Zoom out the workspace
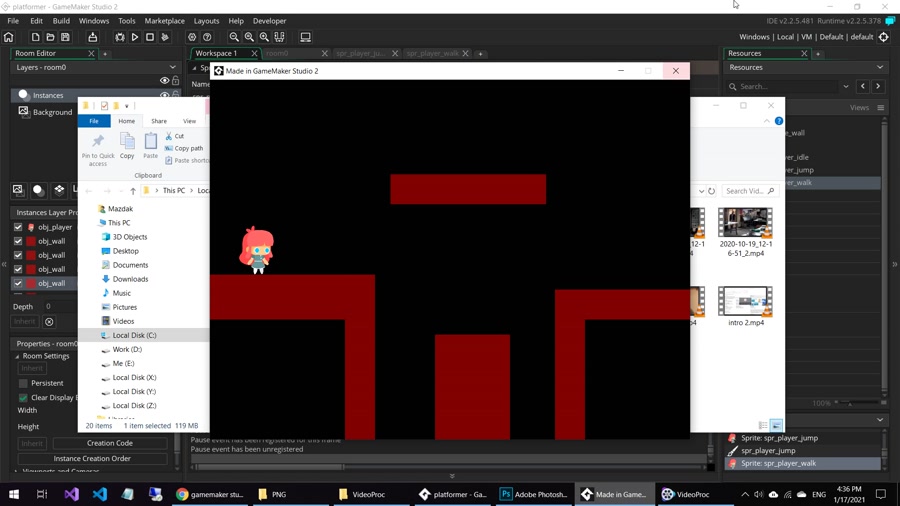 pos(234,37)
